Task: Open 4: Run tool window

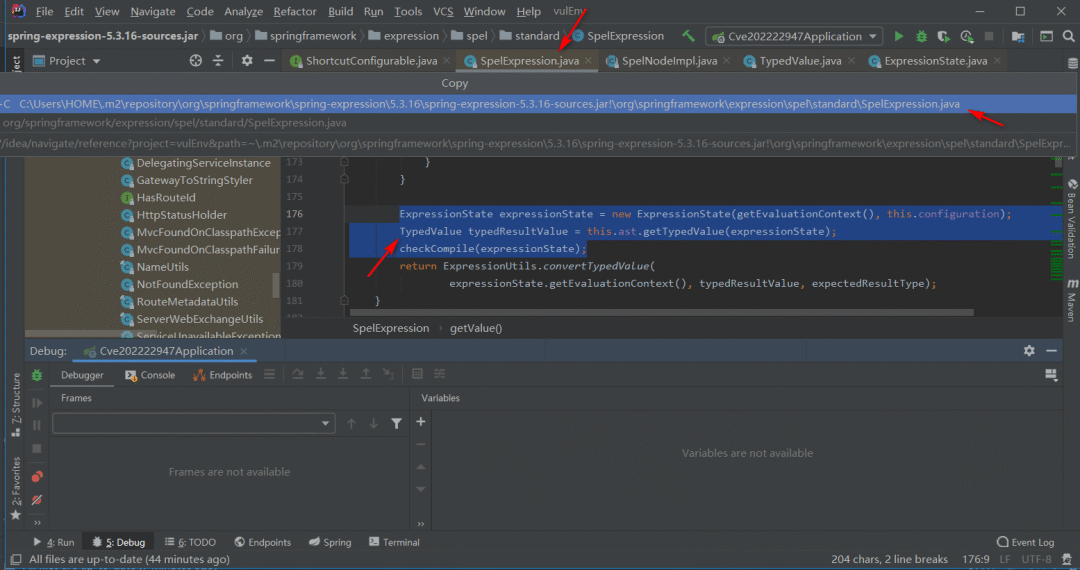Action: point(54,542)
